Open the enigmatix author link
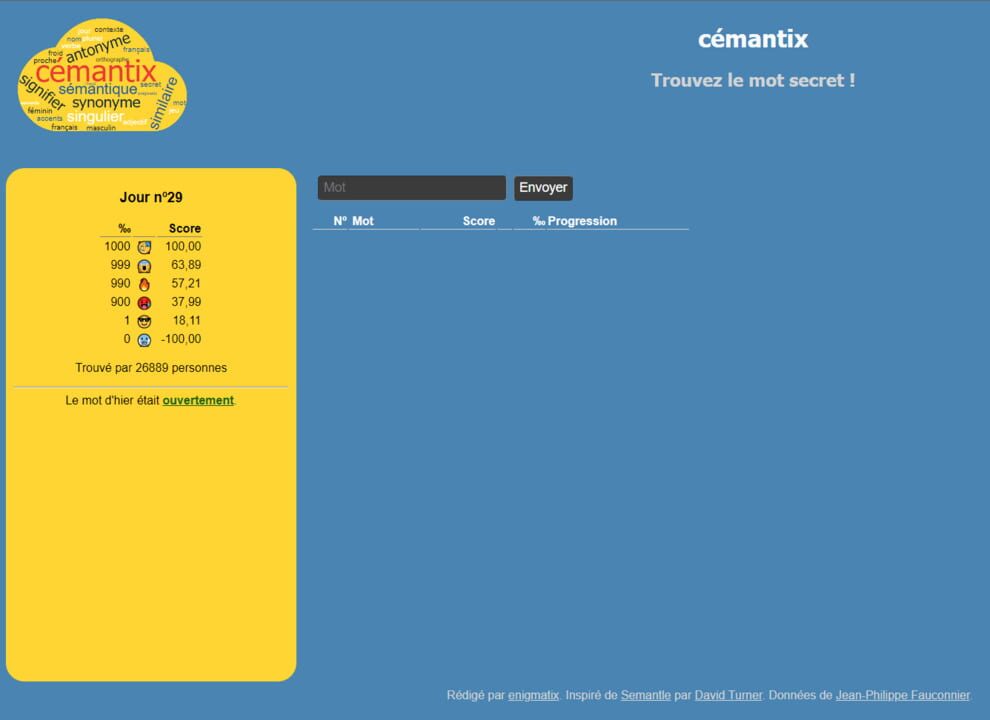Screen dimensions: 990x720 pos(533,695)
